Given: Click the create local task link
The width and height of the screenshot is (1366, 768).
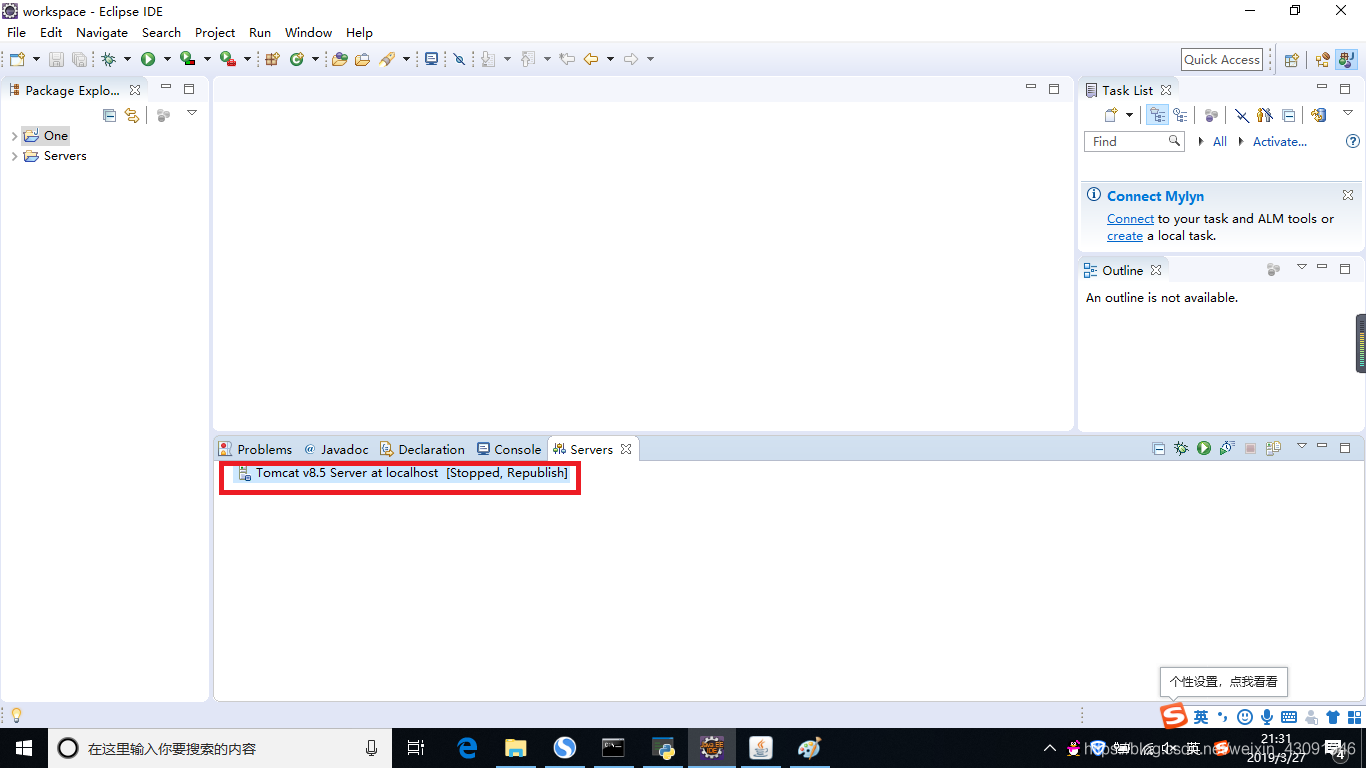Looking at the screenshot, I should (1125, 236).
